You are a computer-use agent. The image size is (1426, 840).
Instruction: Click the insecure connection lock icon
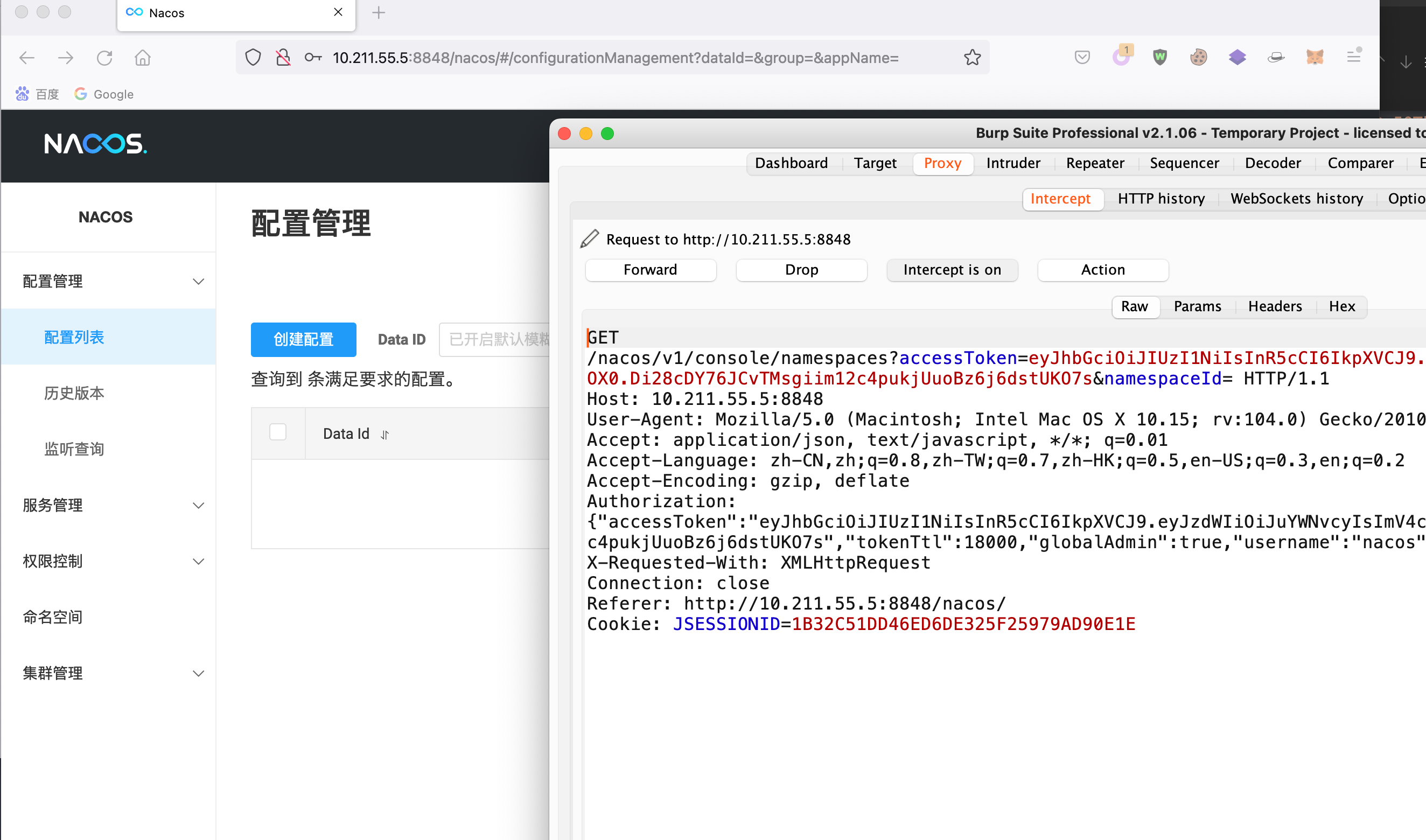tap(283, 58)
